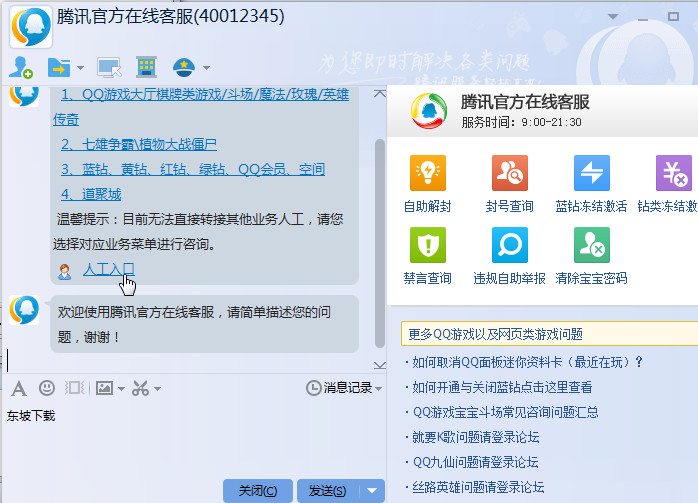This screenshot has height=503, width=698.
Task: Open the emoji smiley picker
Action: click(x=47, y=388)
